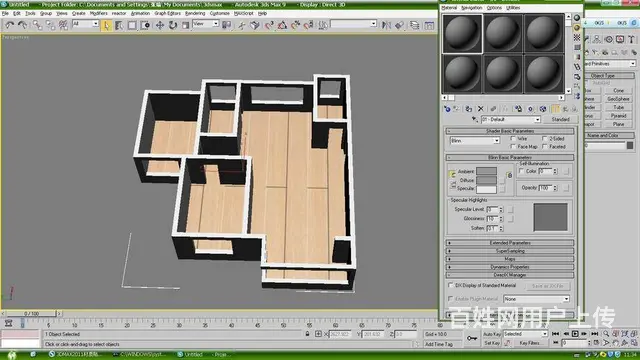Click Backlight icon in Material Editor side column
This screenshot has height=360, width=640.
[x=577, y=28]
